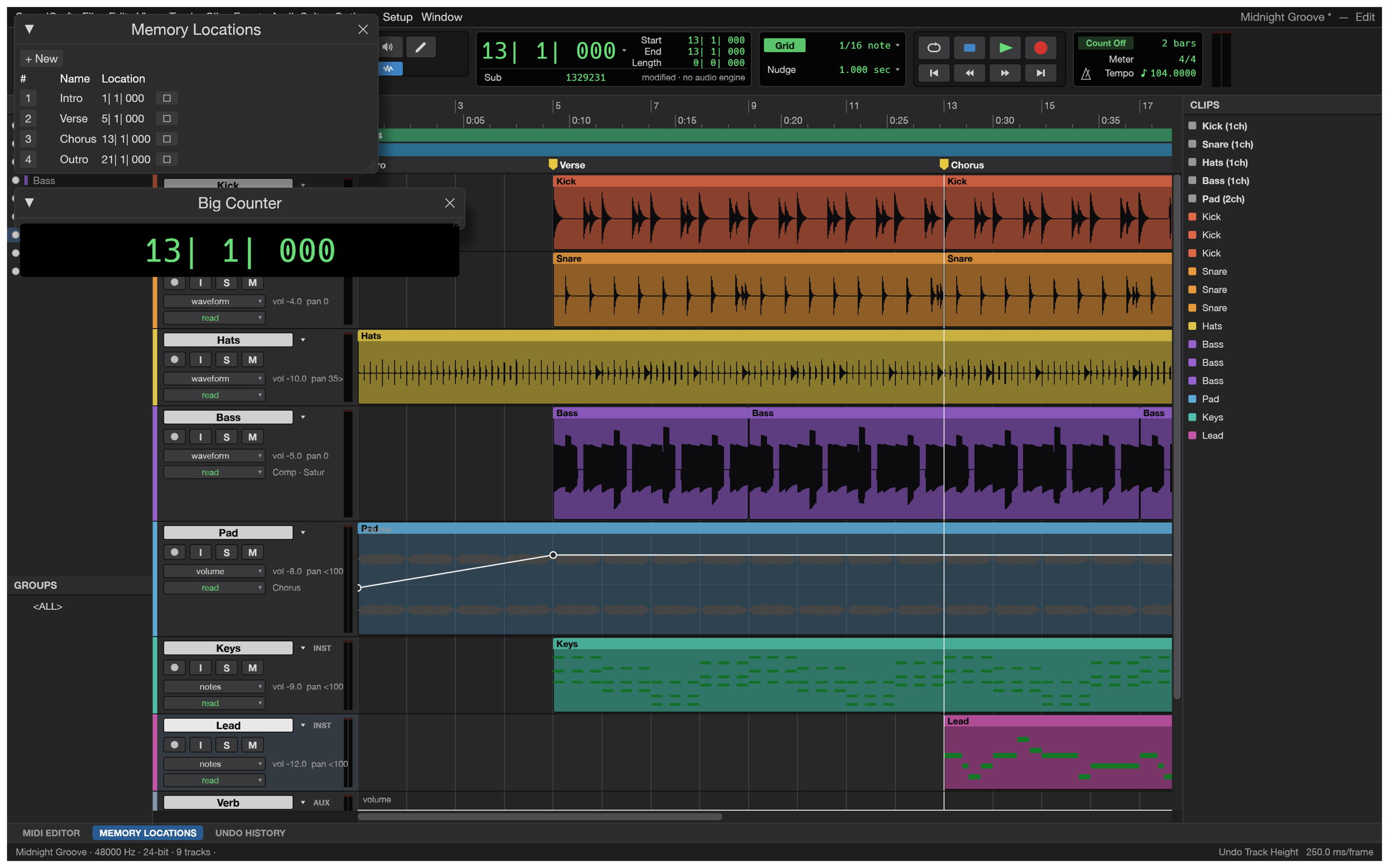
Task: Mute the Keys track
Action: (252, 668)
